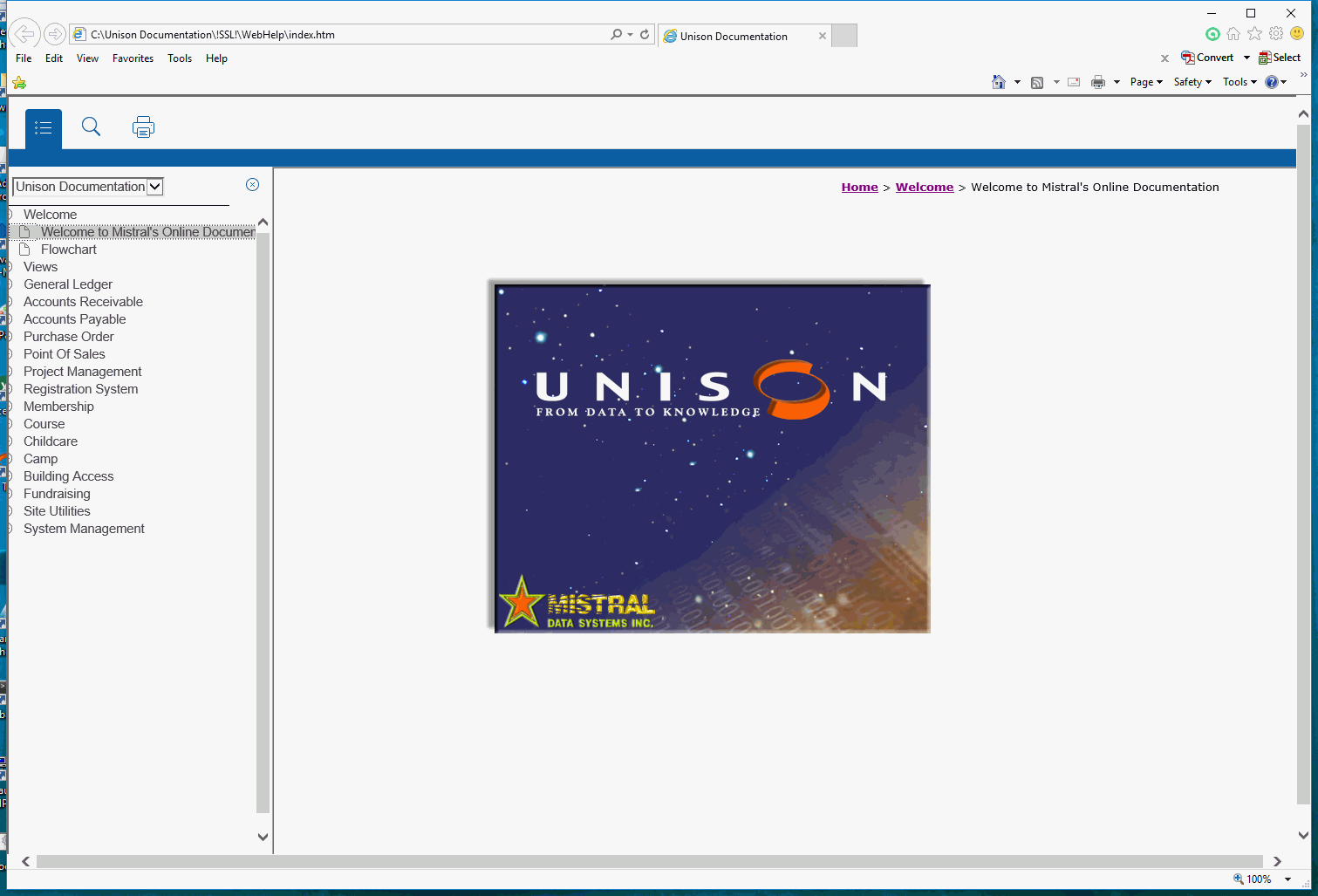Select Welcome in the contents tree
1318x896 pixels.
(50, 215)
